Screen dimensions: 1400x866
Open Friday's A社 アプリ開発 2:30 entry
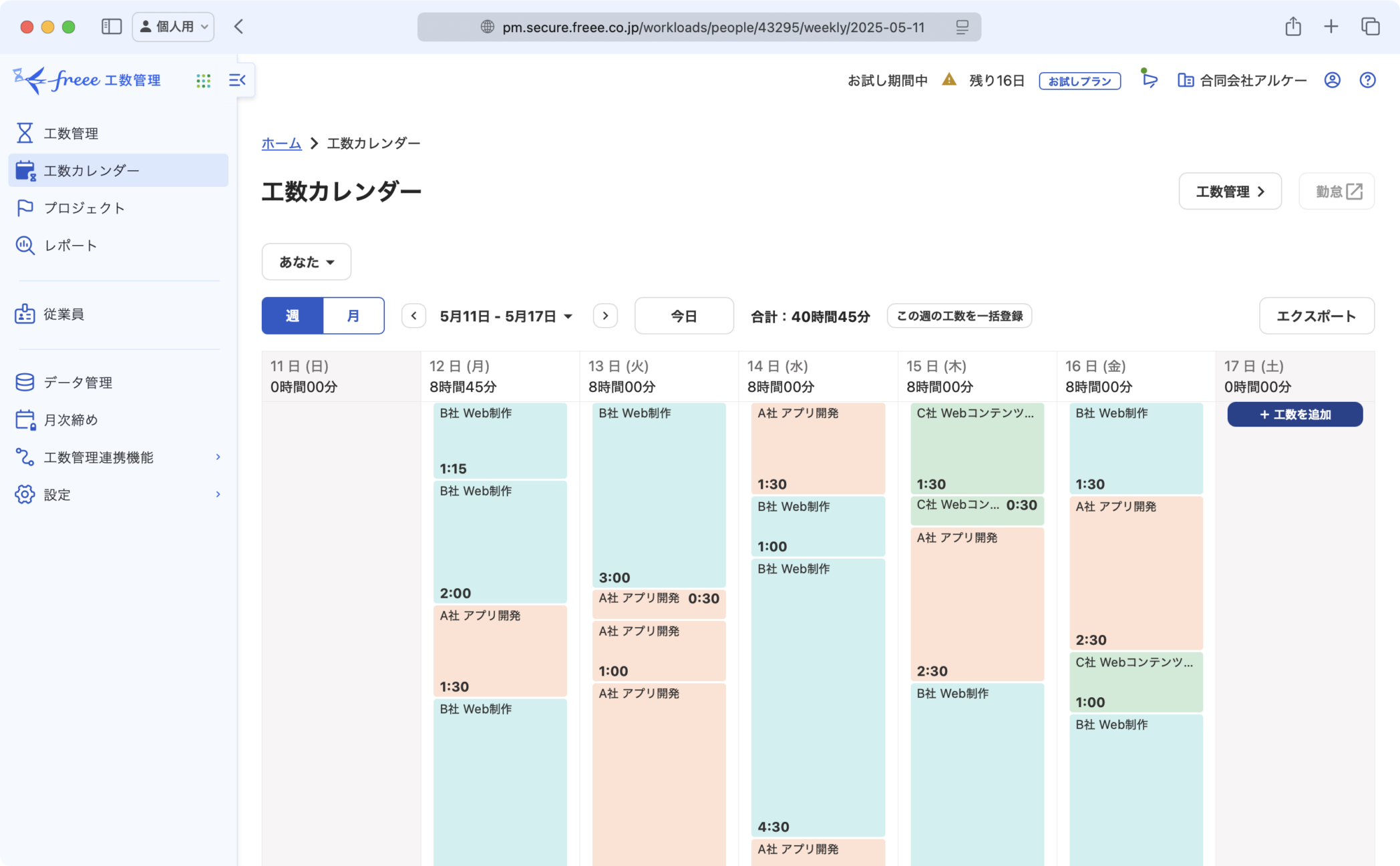pos(1136,573)
